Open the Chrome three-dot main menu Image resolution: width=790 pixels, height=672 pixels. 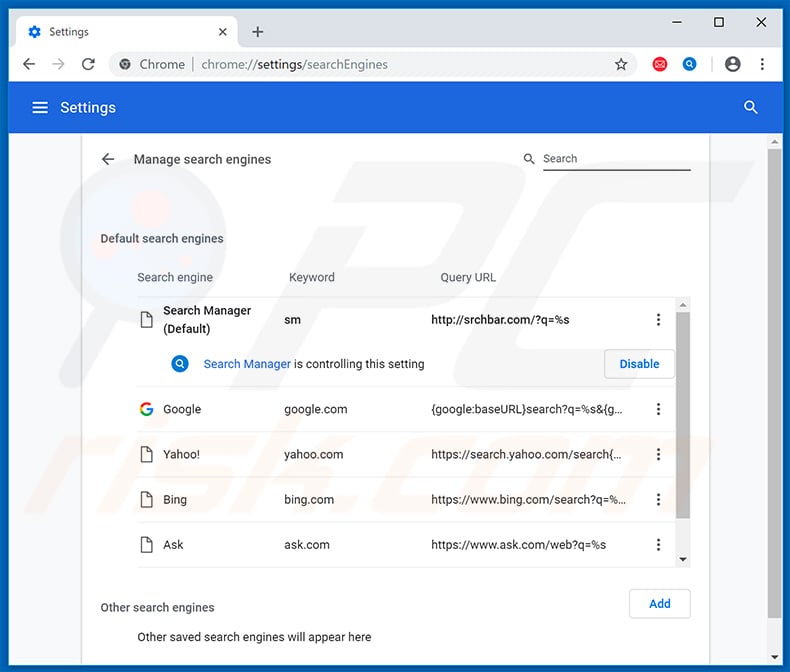[x=762, y=64]
